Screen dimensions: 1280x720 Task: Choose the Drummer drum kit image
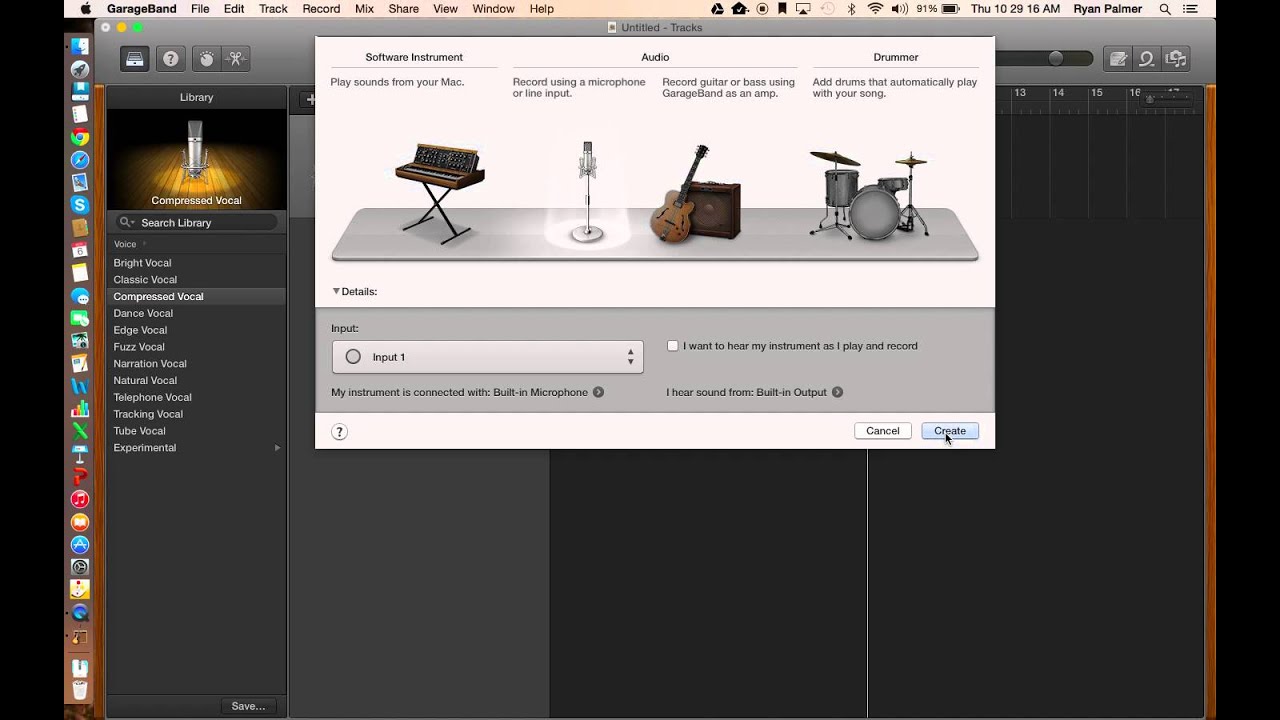(x=869, y=194)
